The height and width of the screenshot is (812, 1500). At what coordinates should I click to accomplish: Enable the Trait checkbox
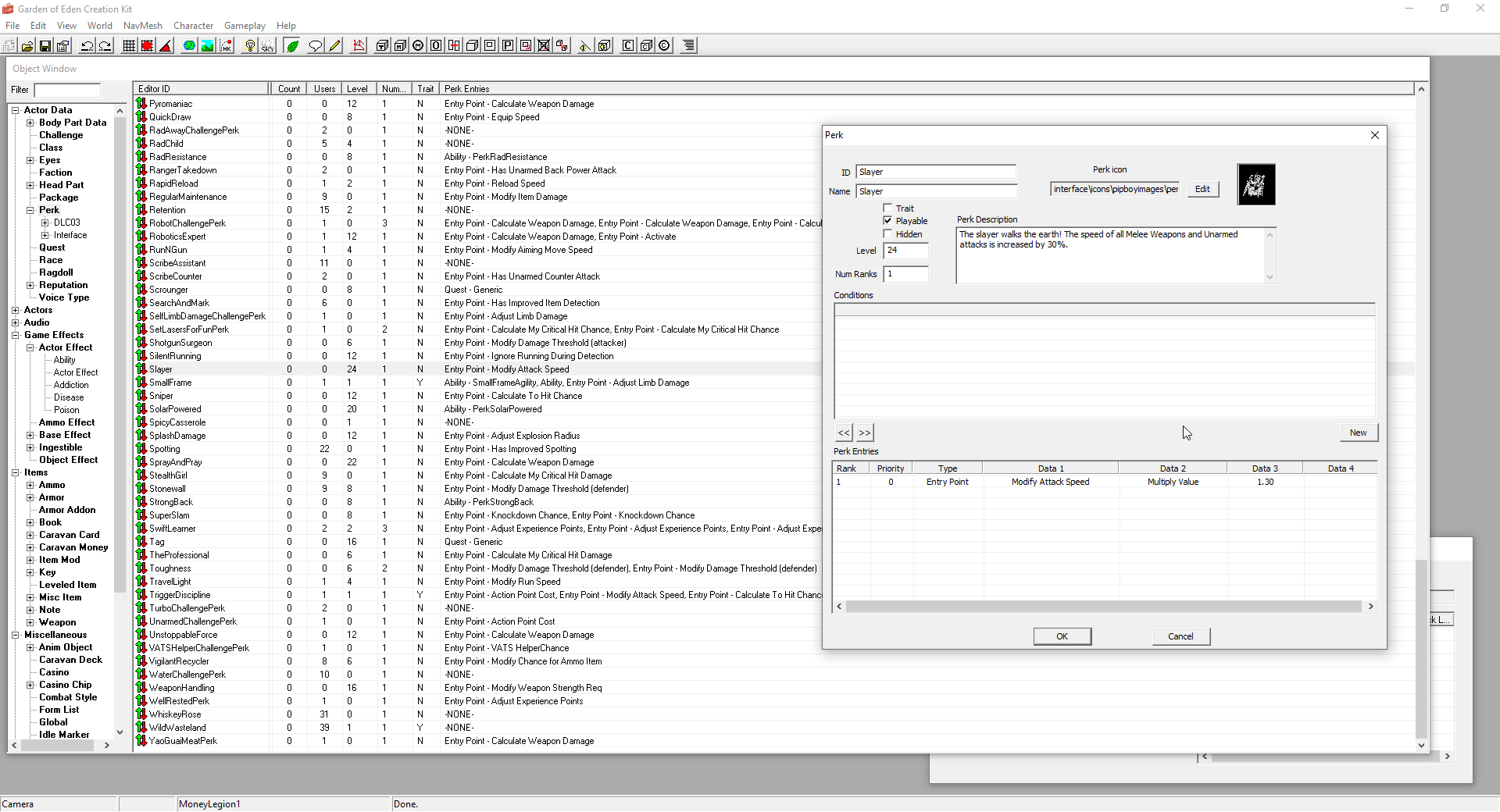pos(887,208)
